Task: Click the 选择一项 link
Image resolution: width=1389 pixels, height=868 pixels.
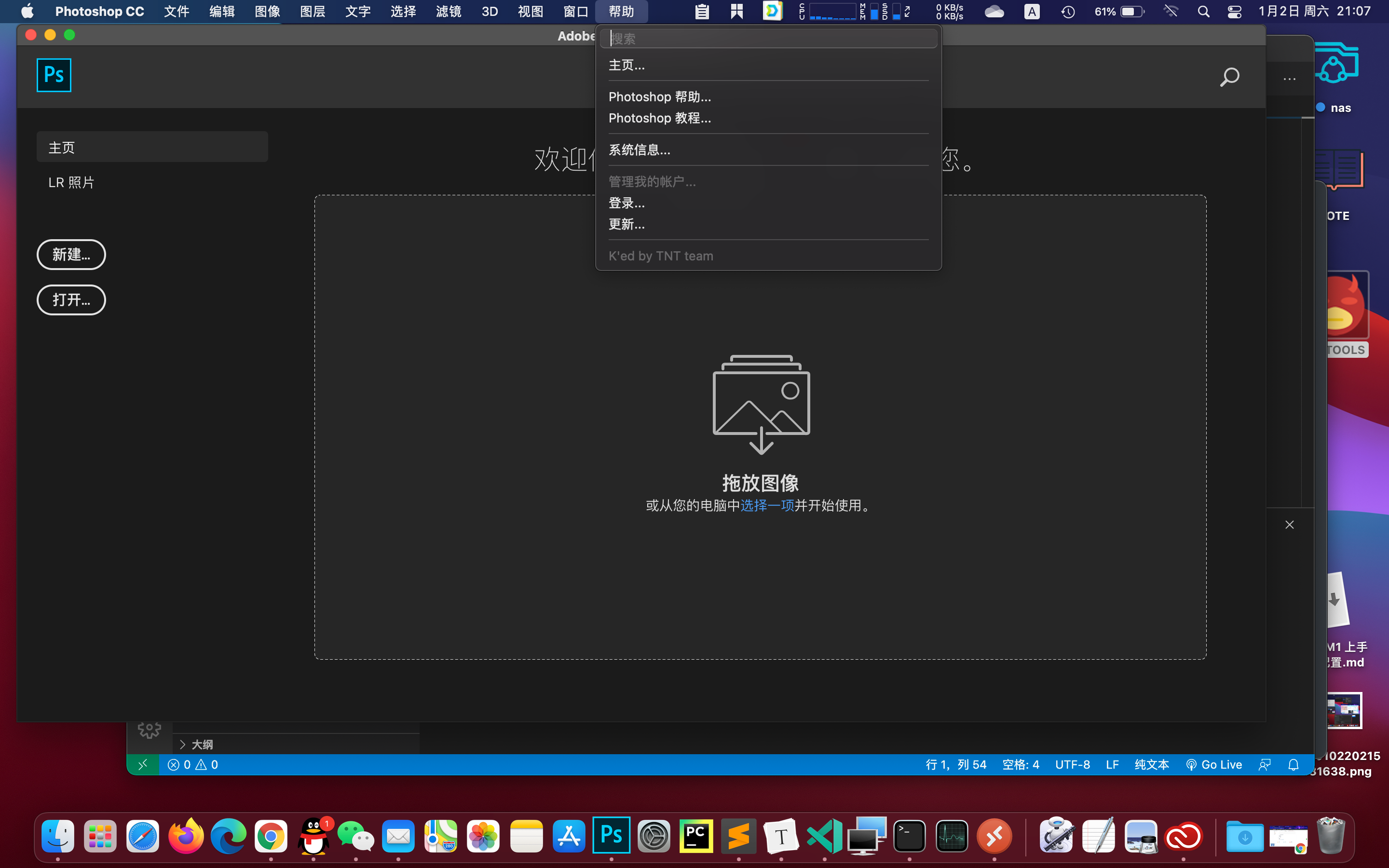Action: [x=767, y=505]
